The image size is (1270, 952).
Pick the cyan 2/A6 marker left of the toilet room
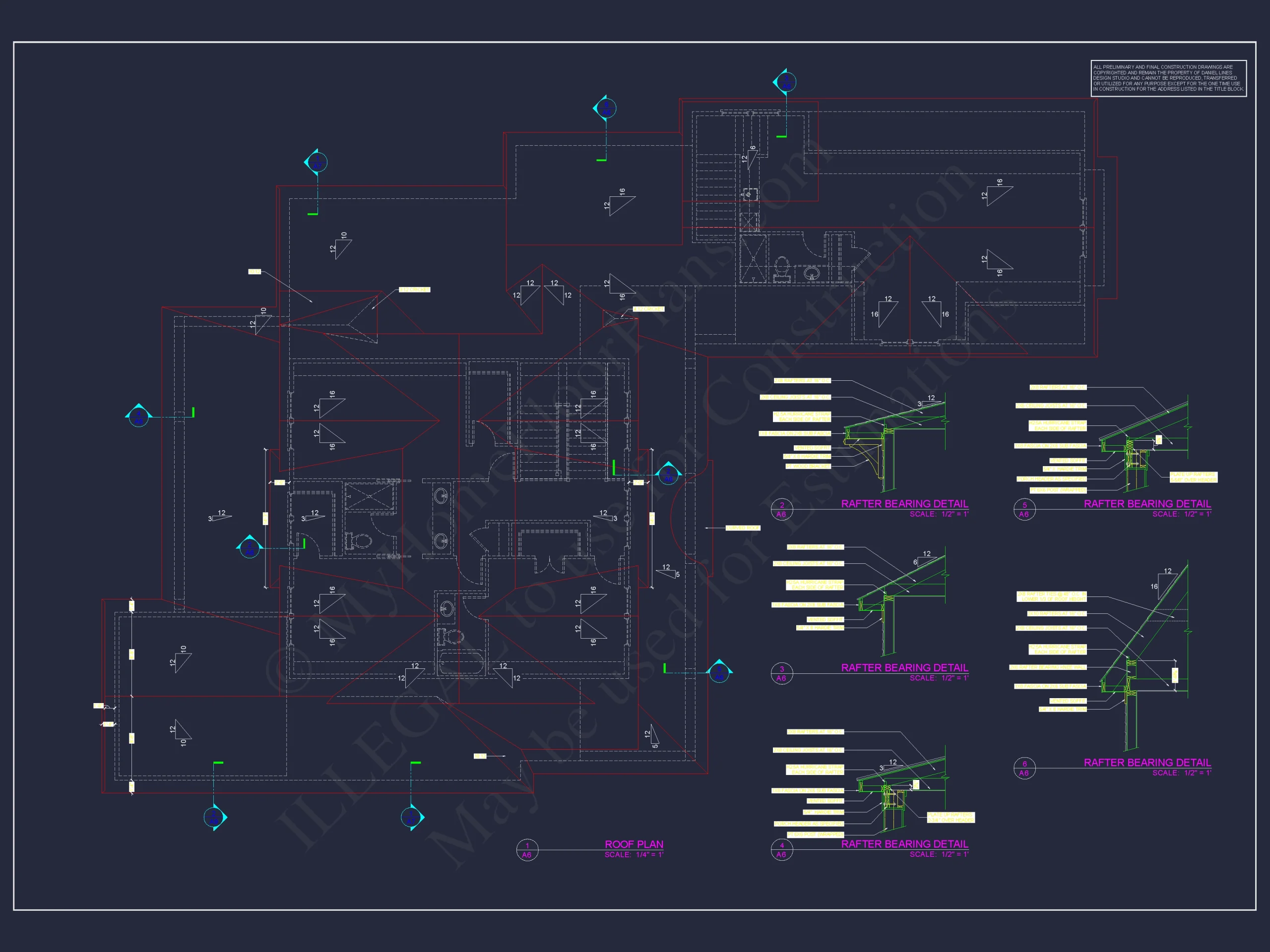coord(249,547)
